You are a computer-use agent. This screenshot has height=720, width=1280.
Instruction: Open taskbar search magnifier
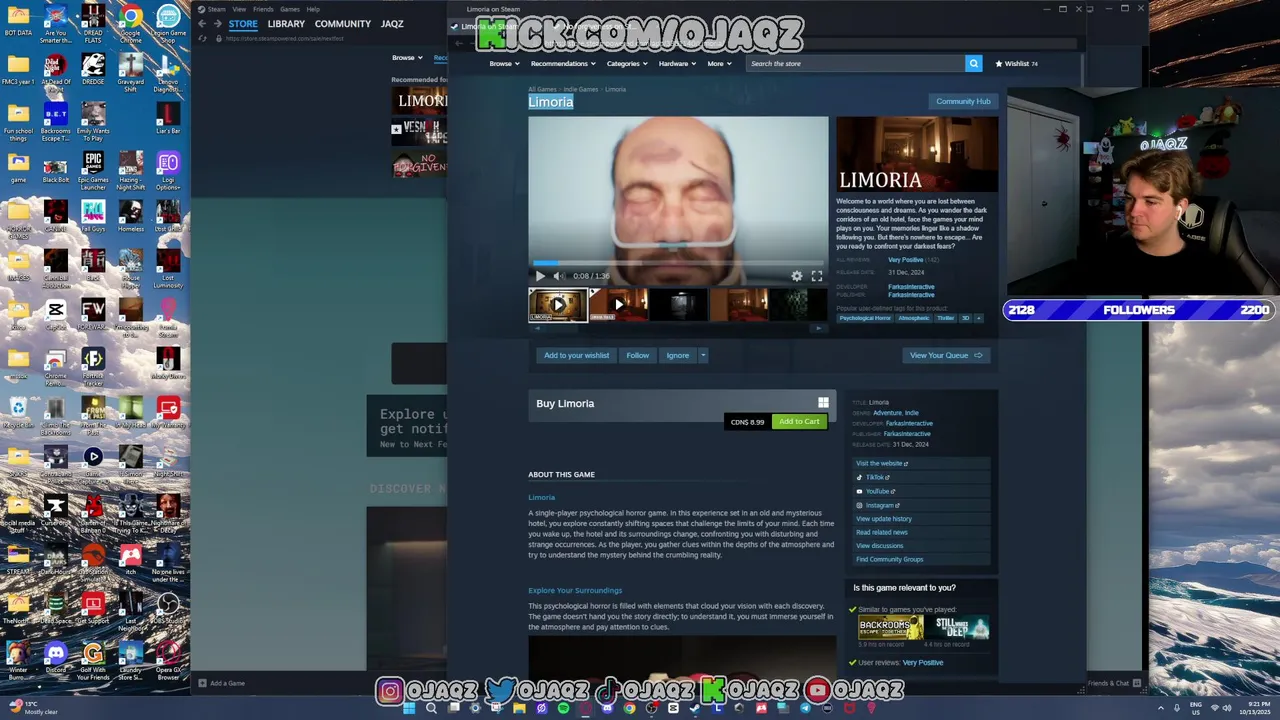click(x=431, y=708)
